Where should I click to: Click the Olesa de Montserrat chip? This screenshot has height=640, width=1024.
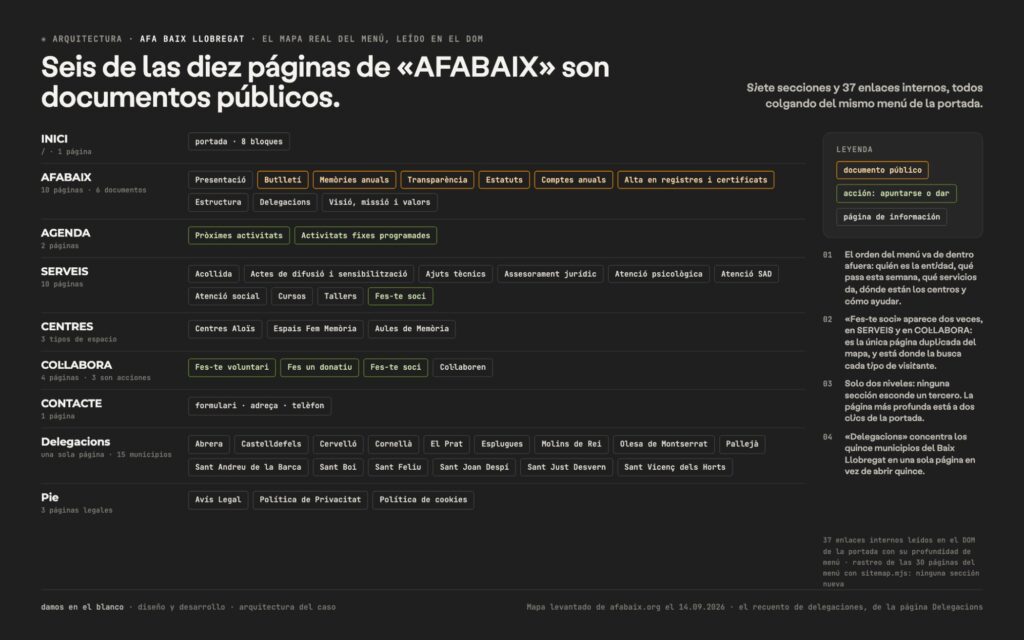pos(664,444)
